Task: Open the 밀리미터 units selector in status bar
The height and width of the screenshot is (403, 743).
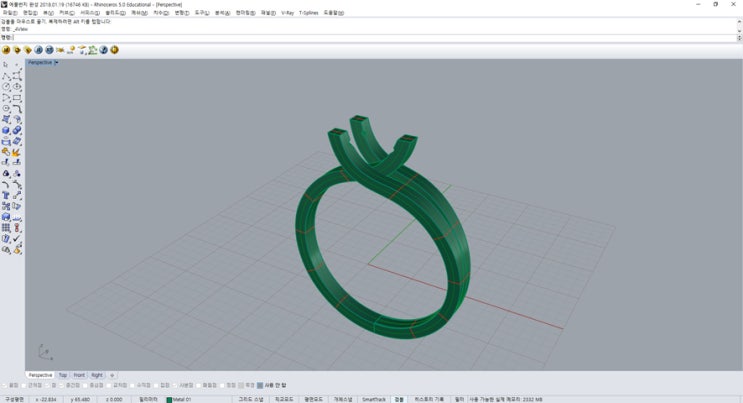Action: tap(148, 400)
